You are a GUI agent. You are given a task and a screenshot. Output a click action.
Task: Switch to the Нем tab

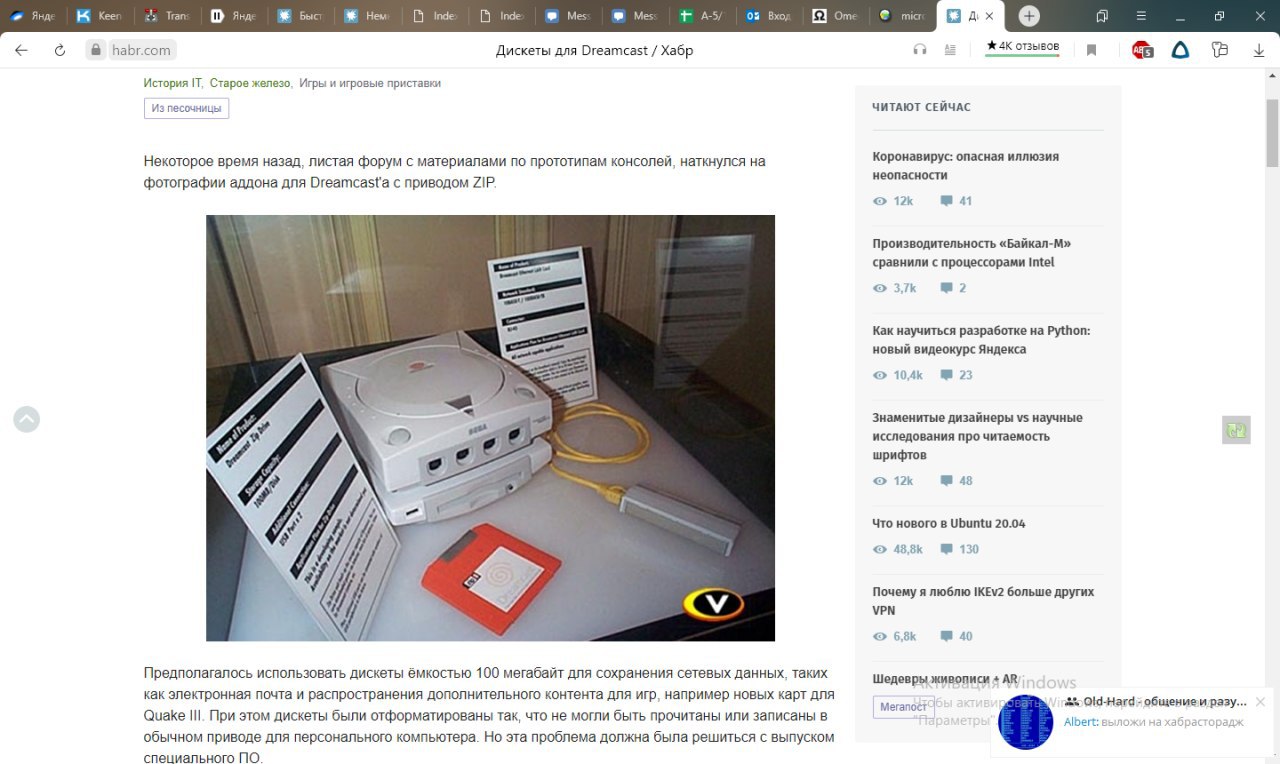point(368,16)
